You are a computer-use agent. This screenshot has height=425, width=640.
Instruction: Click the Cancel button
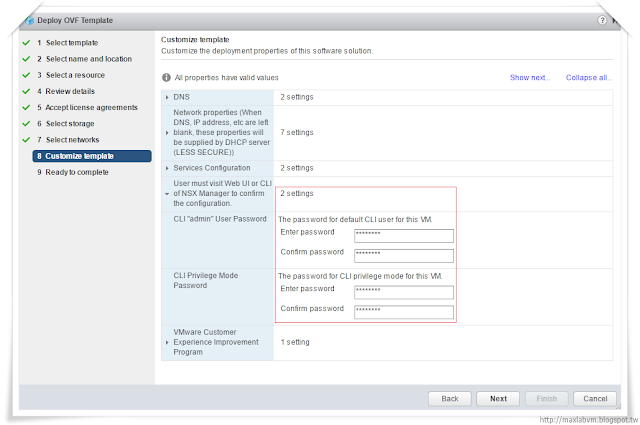click(x=595, y=398)
